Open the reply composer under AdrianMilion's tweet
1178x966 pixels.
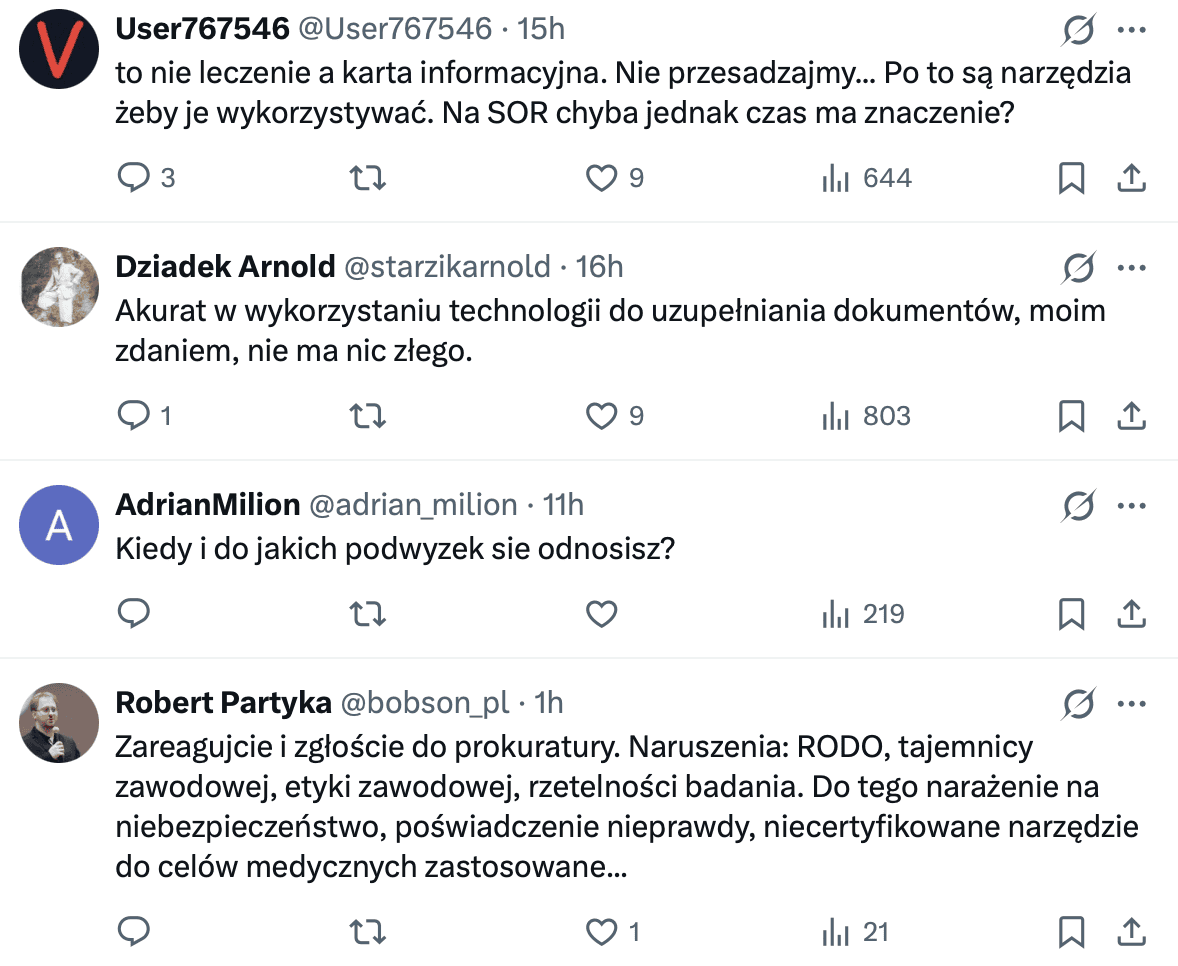coord(134,614)
